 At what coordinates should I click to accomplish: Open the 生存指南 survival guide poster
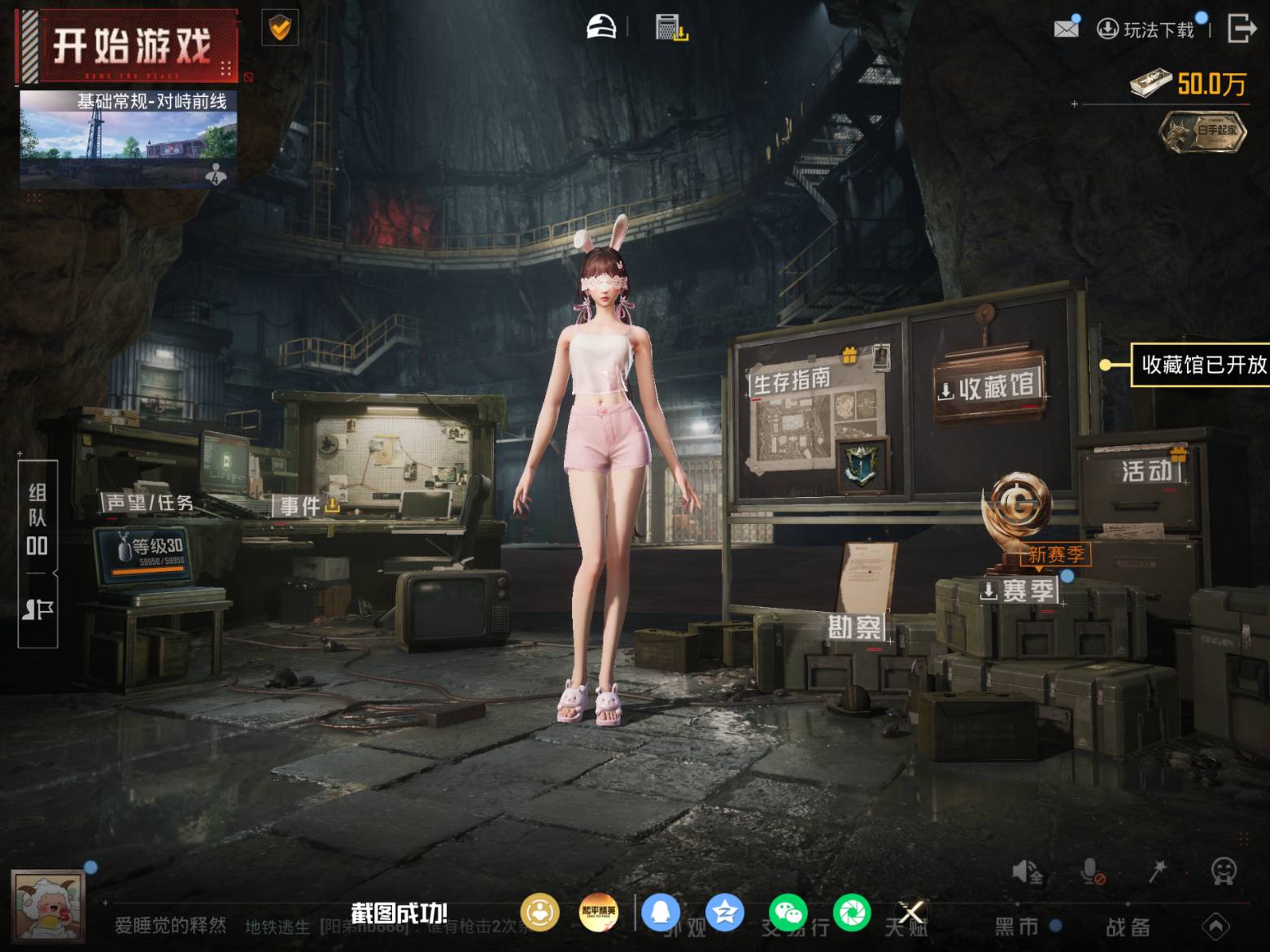coord(792,379)
